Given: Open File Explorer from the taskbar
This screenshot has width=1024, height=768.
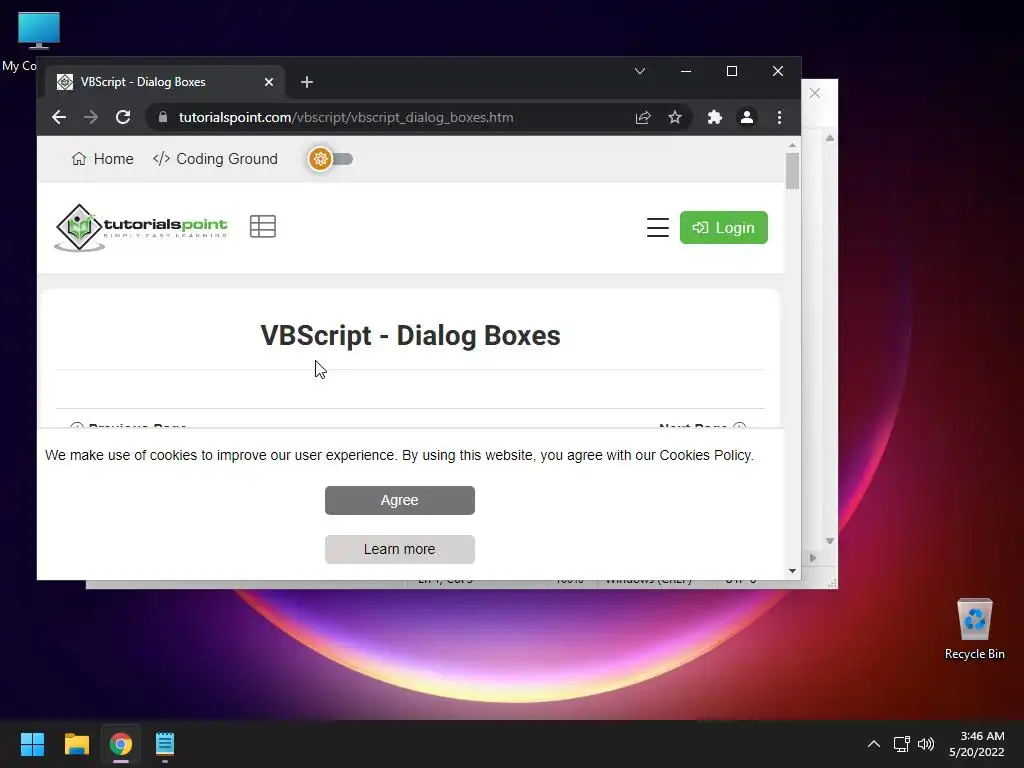Looking at the screenshot, I should tap(76, 744).
